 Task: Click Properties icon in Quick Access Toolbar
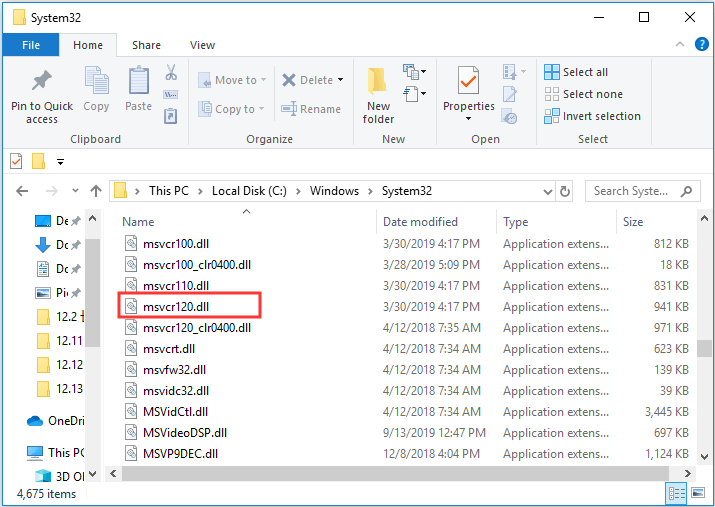(16, 161)
